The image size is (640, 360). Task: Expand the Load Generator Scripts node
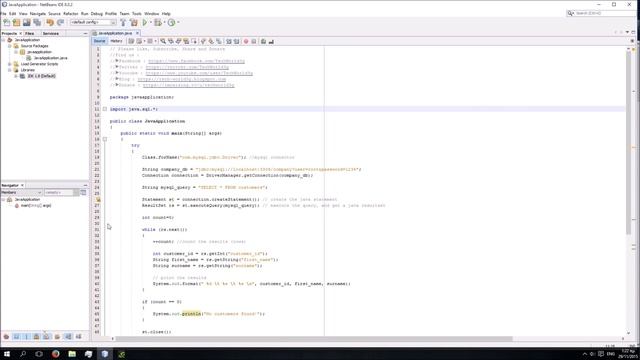click(x=10, y=64)
